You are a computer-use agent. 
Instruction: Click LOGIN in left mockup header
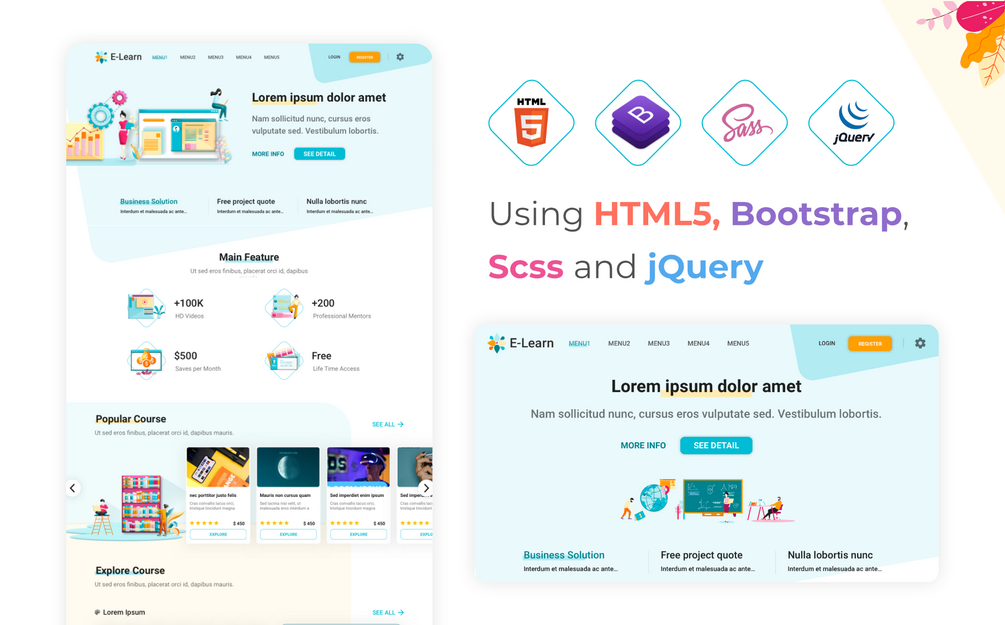[x=335, y=57]
